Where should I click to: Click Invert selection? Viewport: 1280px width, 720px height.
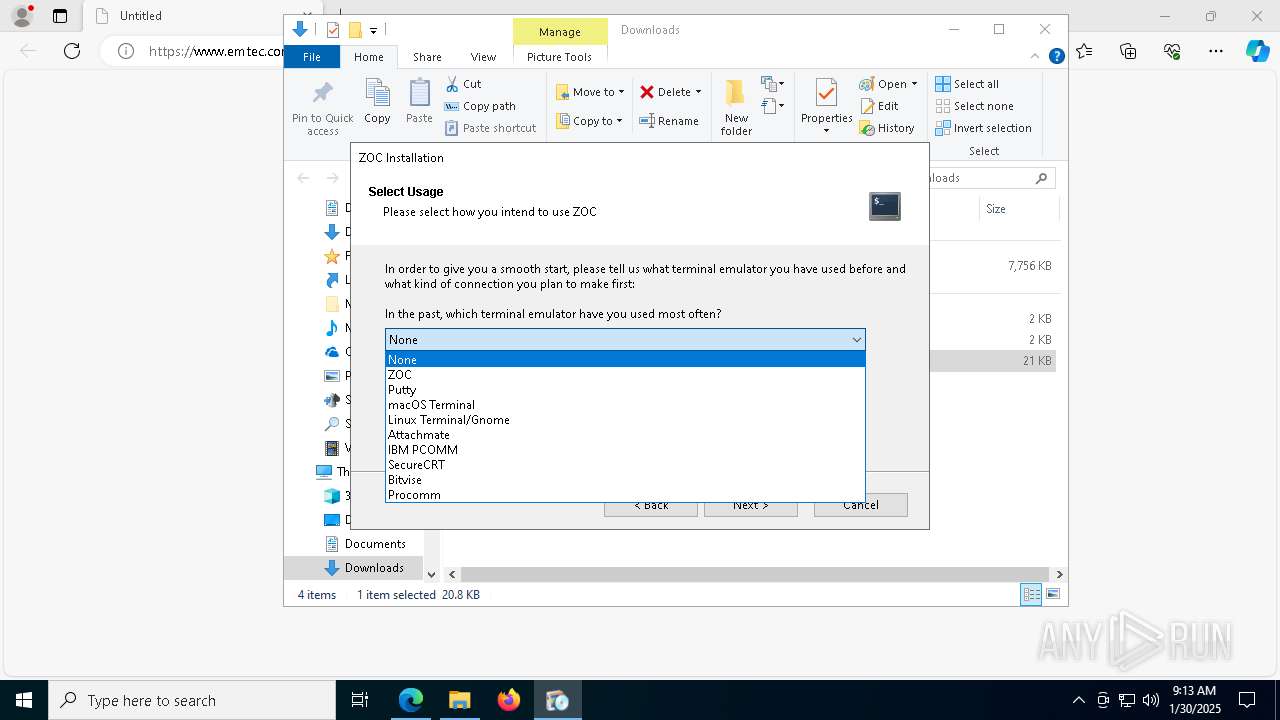[x=984, y=128]
